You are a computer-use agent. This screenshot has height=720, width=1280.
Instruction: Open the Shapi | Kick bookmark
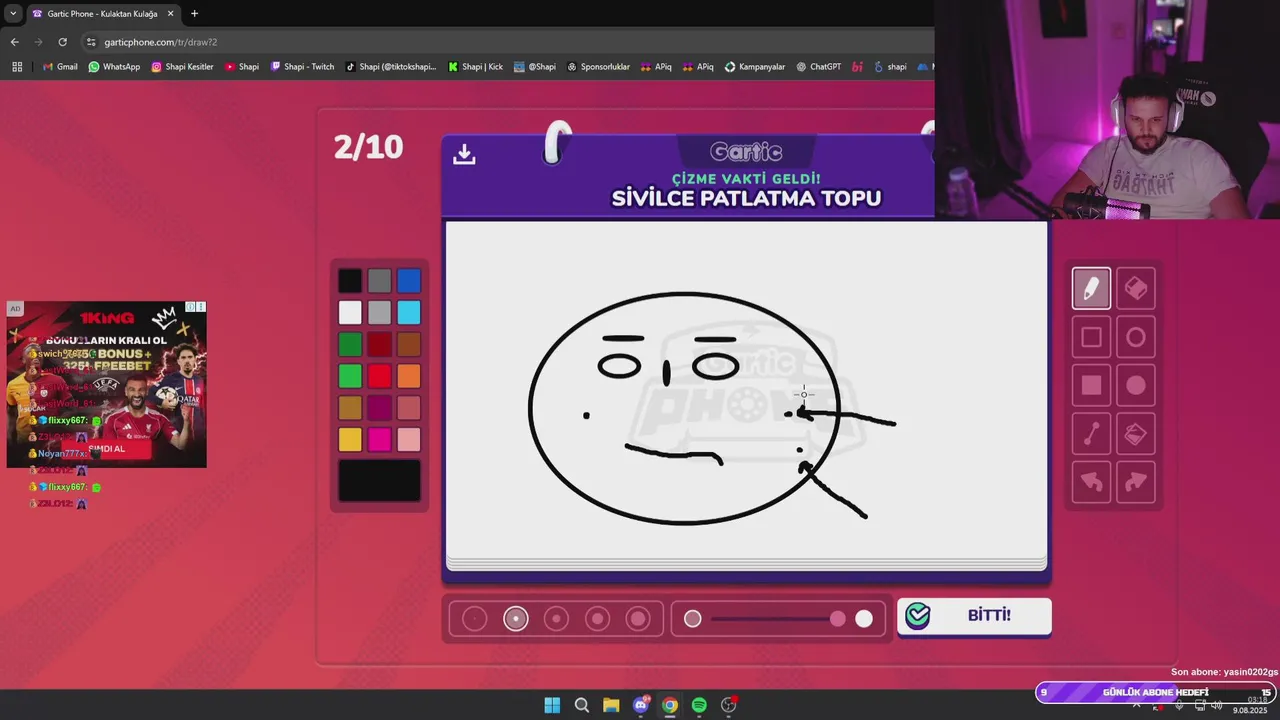(x=475, y=67)
